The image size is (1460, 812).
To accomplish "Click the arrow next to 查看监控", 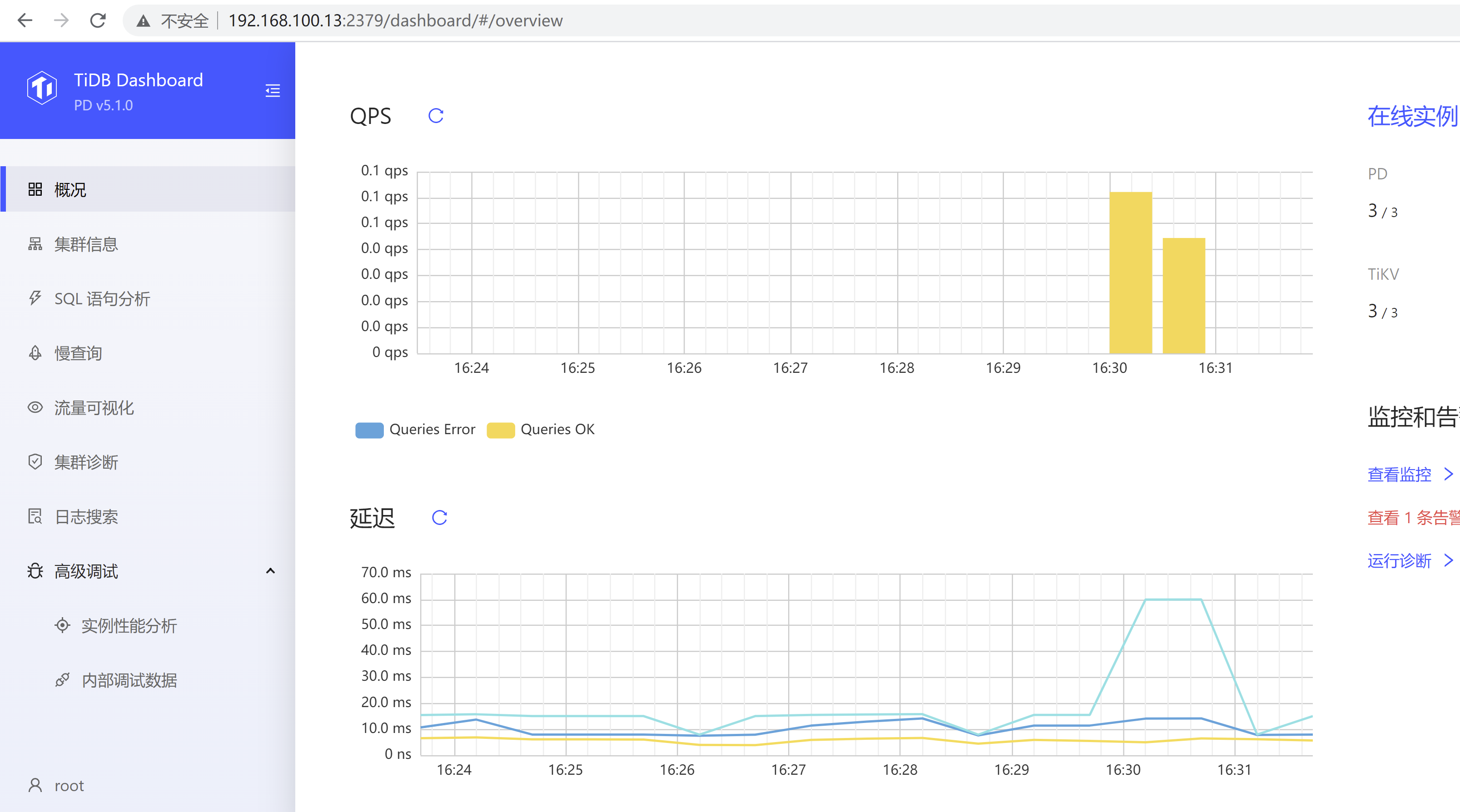I will tap(1448, 474).
